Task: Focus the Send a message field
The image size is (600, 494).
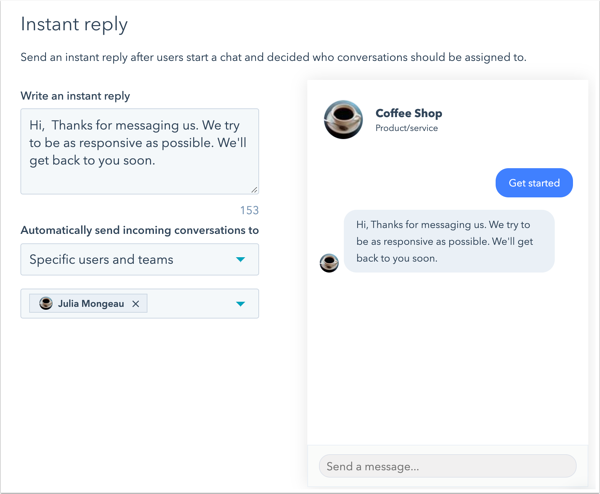Action: pyautogui.click(x=447, y=466)
